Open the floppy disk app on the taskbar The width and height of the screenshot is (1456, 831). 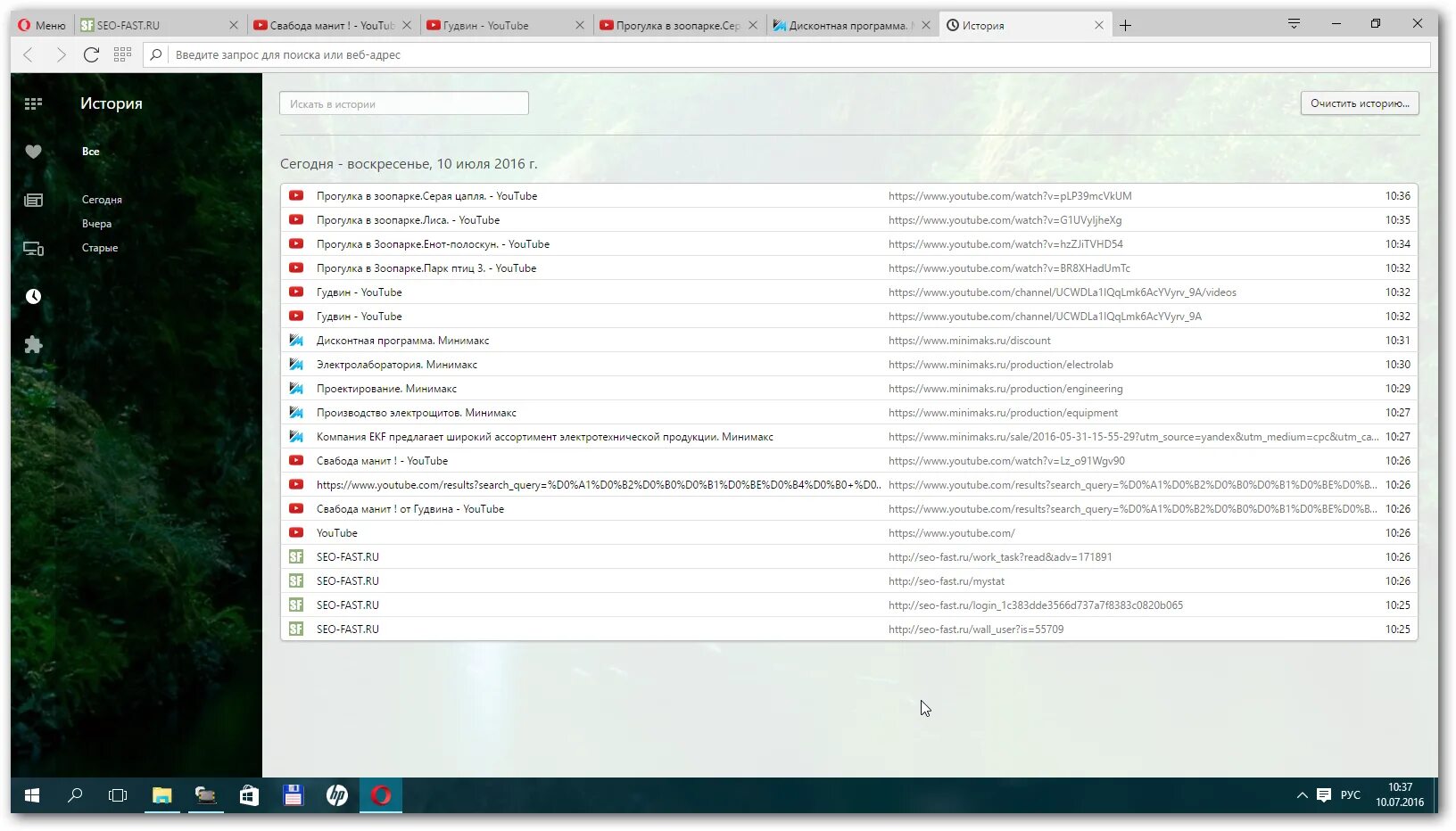pyautogui.click(x=294, y=795)
